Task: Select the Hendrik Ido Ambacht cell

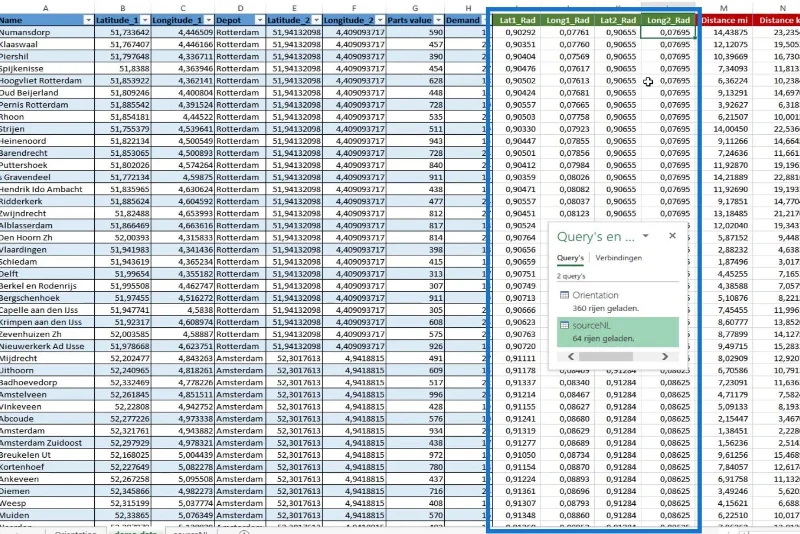Action: [x=47, y=189]
